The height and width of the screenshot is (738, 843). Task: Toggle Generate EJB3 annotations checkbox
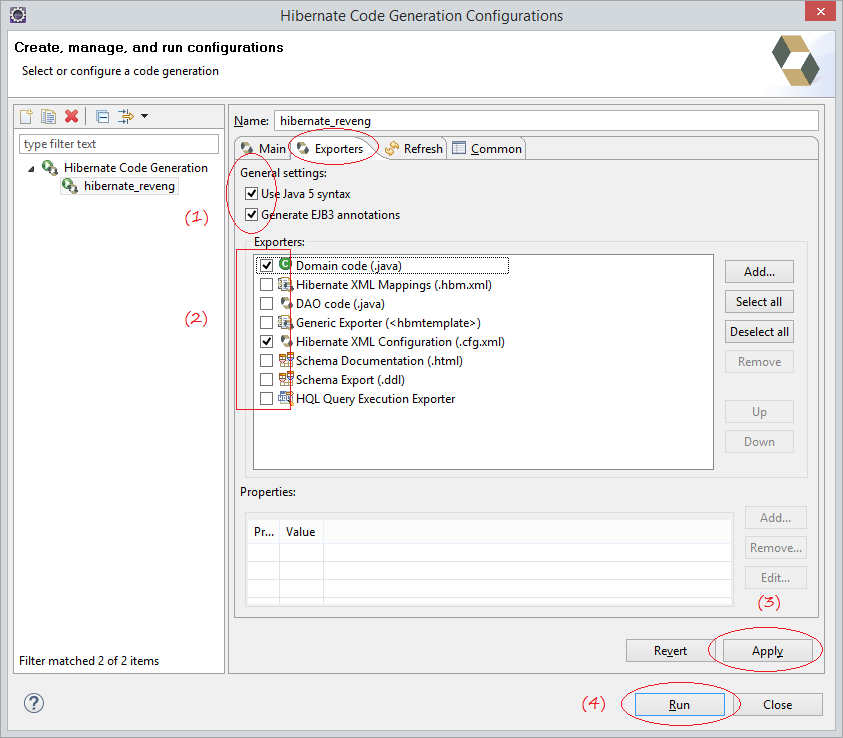251,214
